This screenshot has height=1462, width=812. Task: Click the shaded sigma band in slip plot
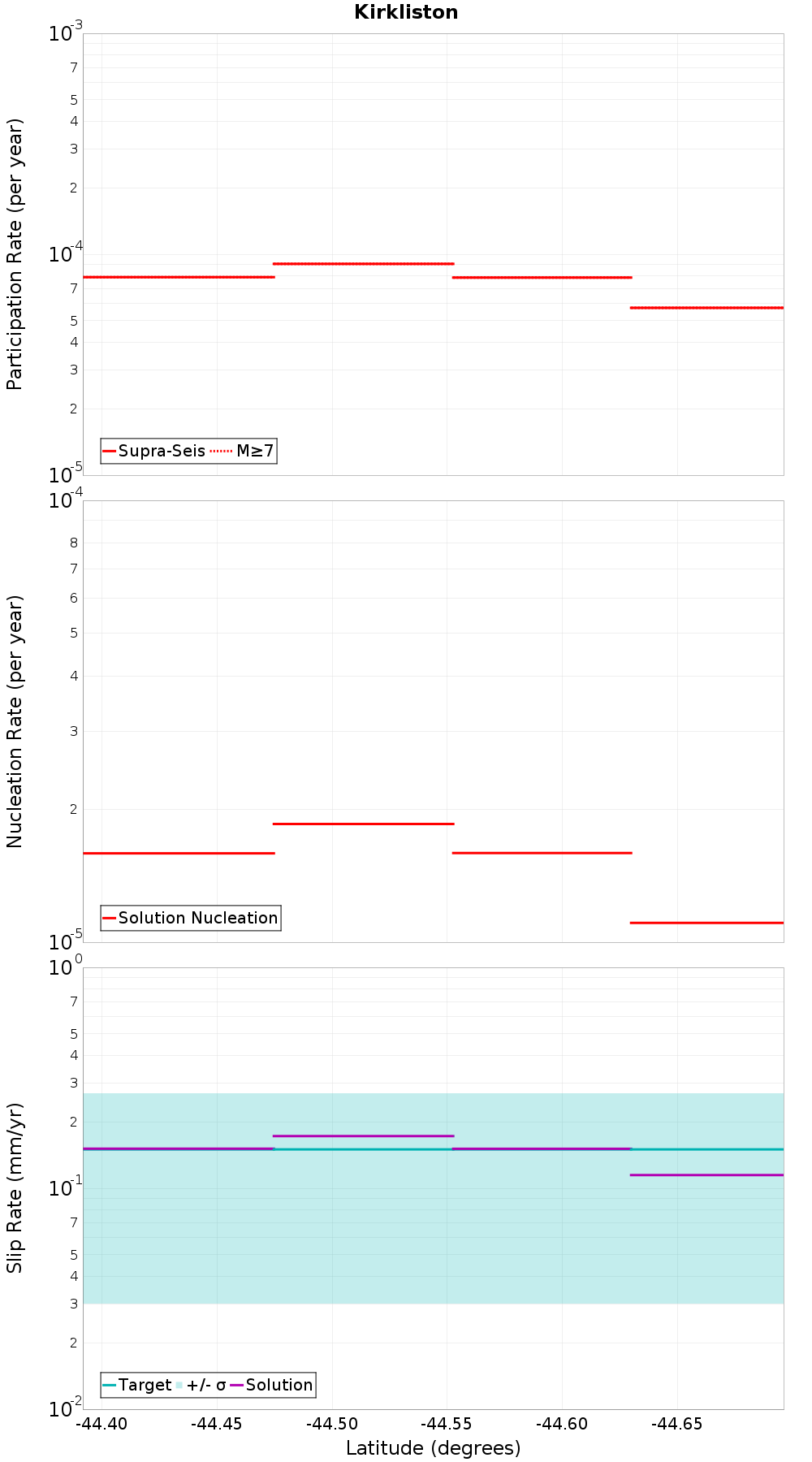point(434,1235)
